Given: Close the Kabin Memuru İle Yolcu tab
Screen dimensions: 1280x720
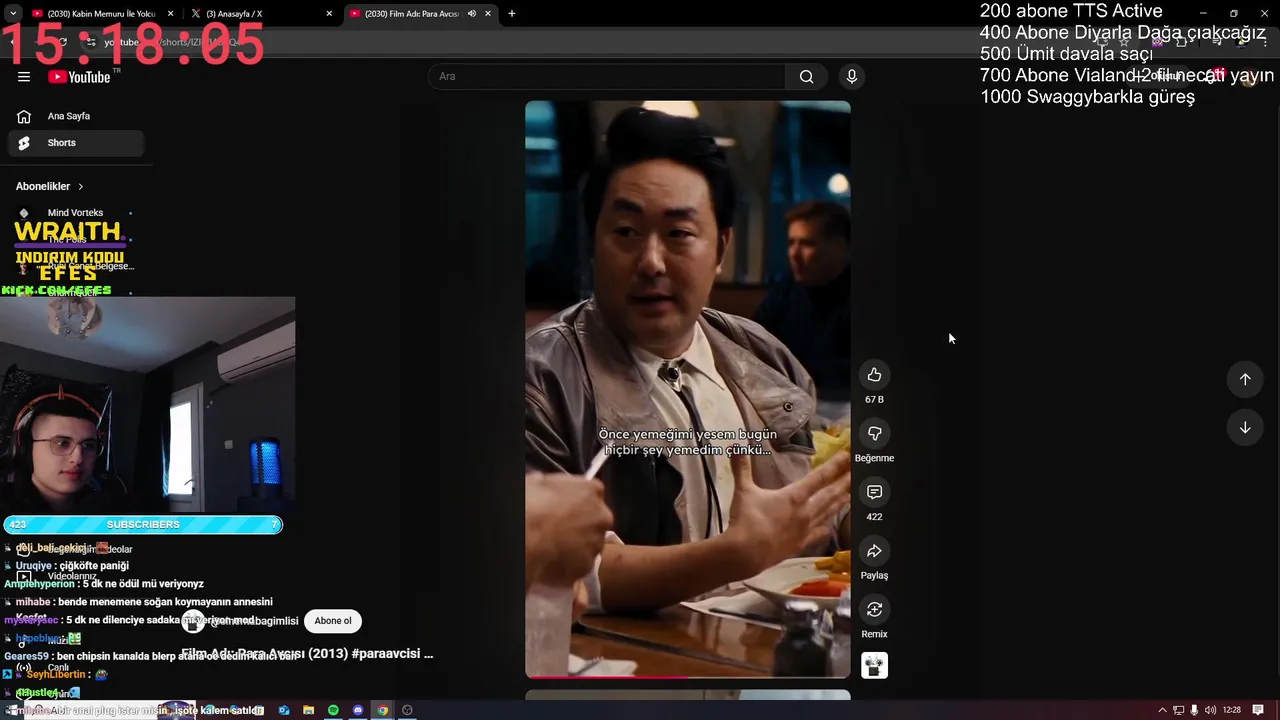Looking at the screenshot, I should [171, 14].
